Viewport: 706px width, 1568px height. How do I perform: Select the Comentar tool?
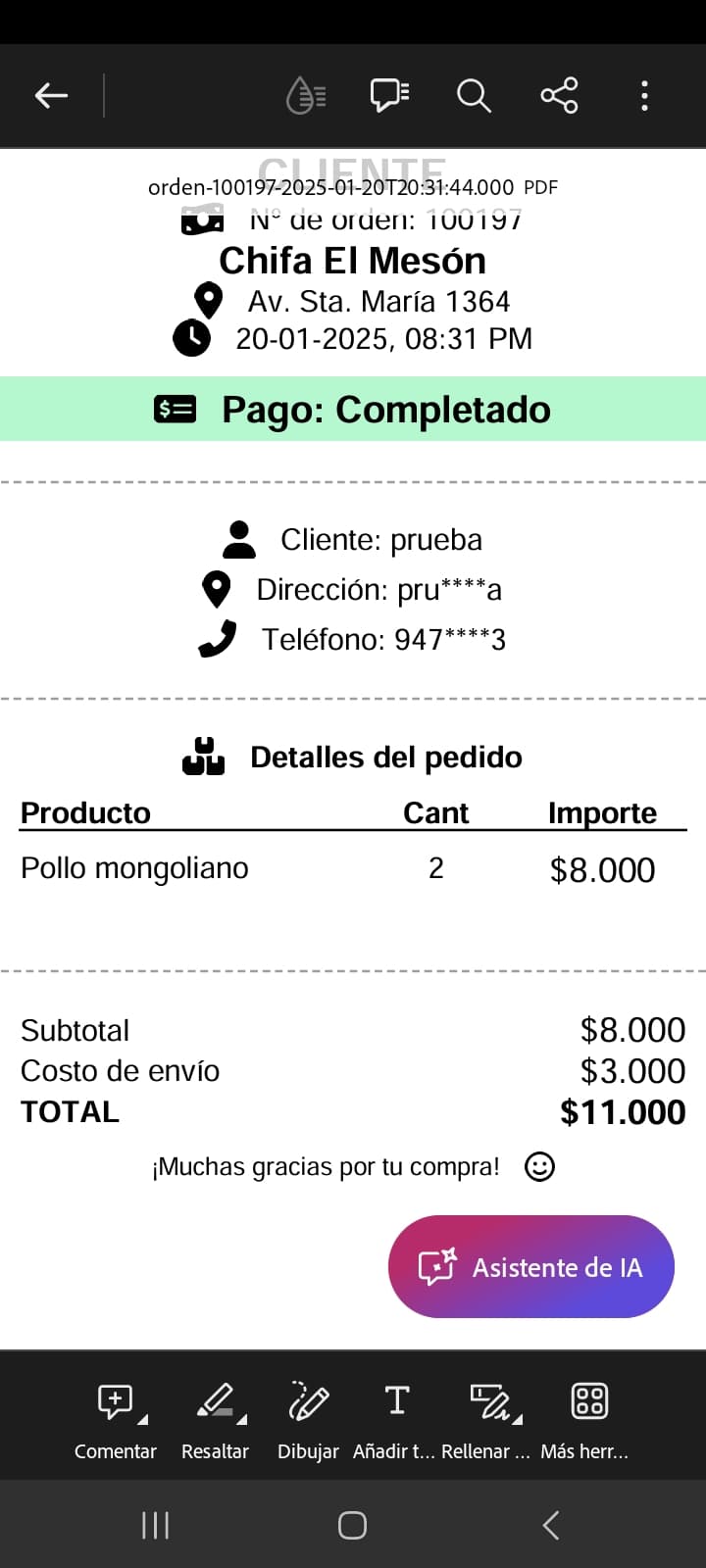116,1416
